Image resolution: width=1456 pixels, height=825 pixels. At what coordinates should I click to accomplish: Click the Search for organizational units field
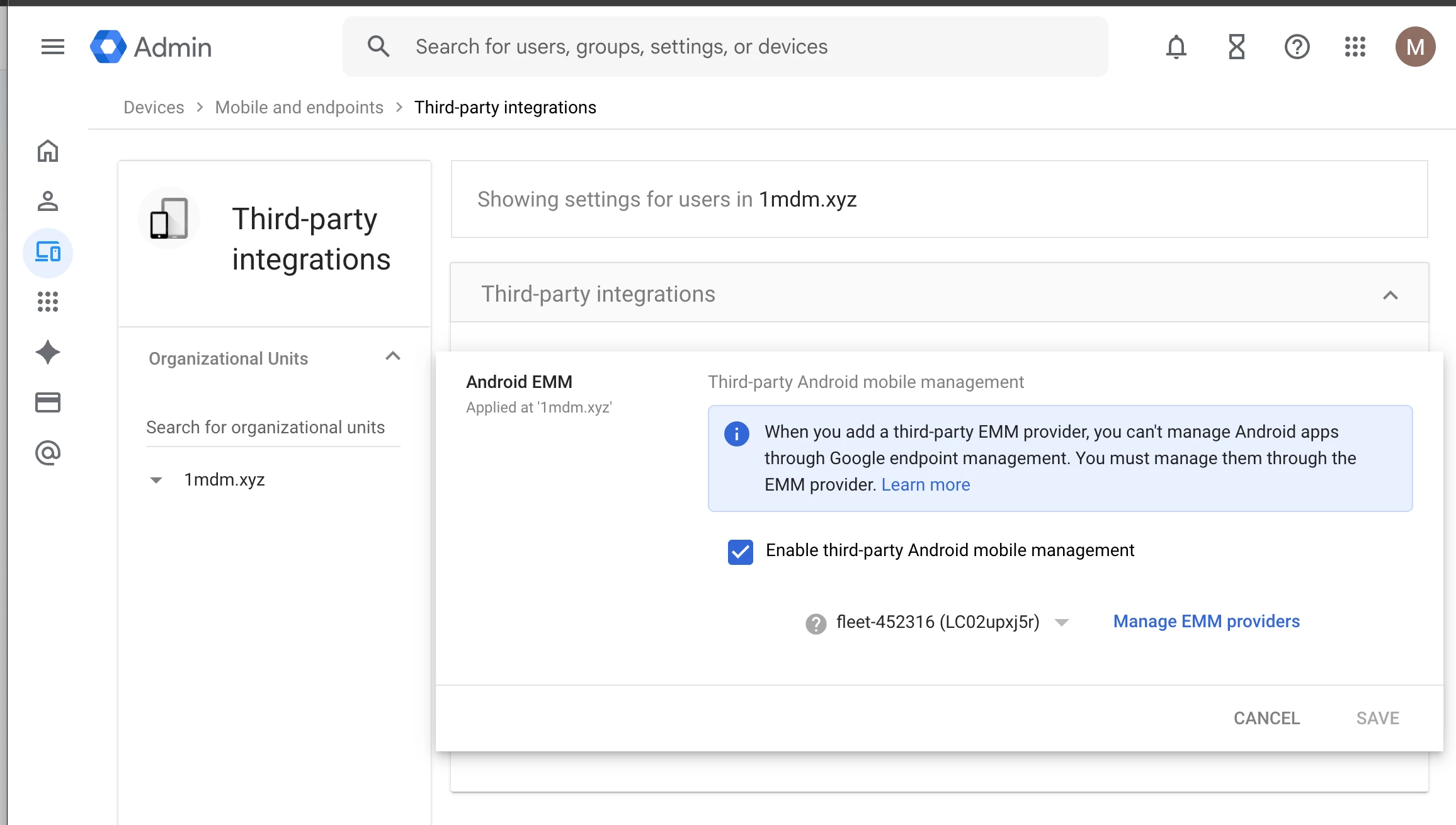click(x=272, y=428)
